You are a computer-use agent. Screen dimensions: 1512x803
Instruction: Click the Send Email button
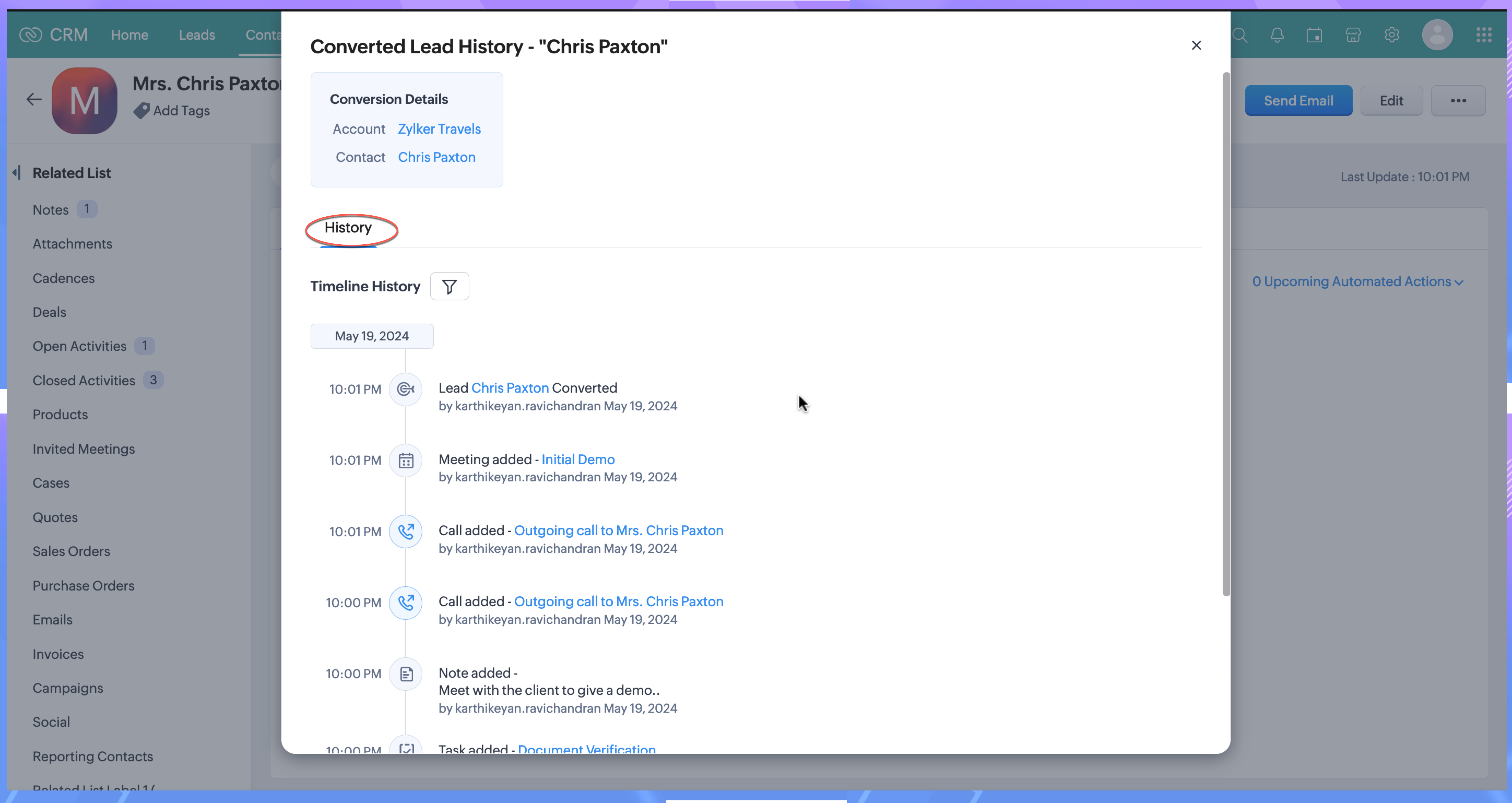pyautogui.click(x=1298, y=100)
